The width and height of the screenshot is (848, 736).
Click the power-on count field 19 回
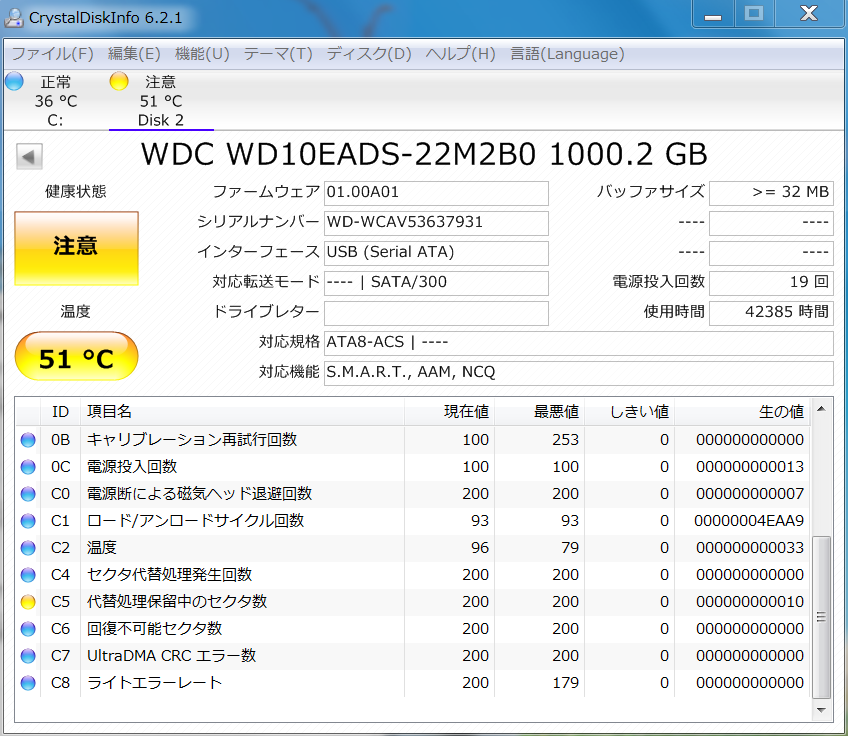click(771, 283)
